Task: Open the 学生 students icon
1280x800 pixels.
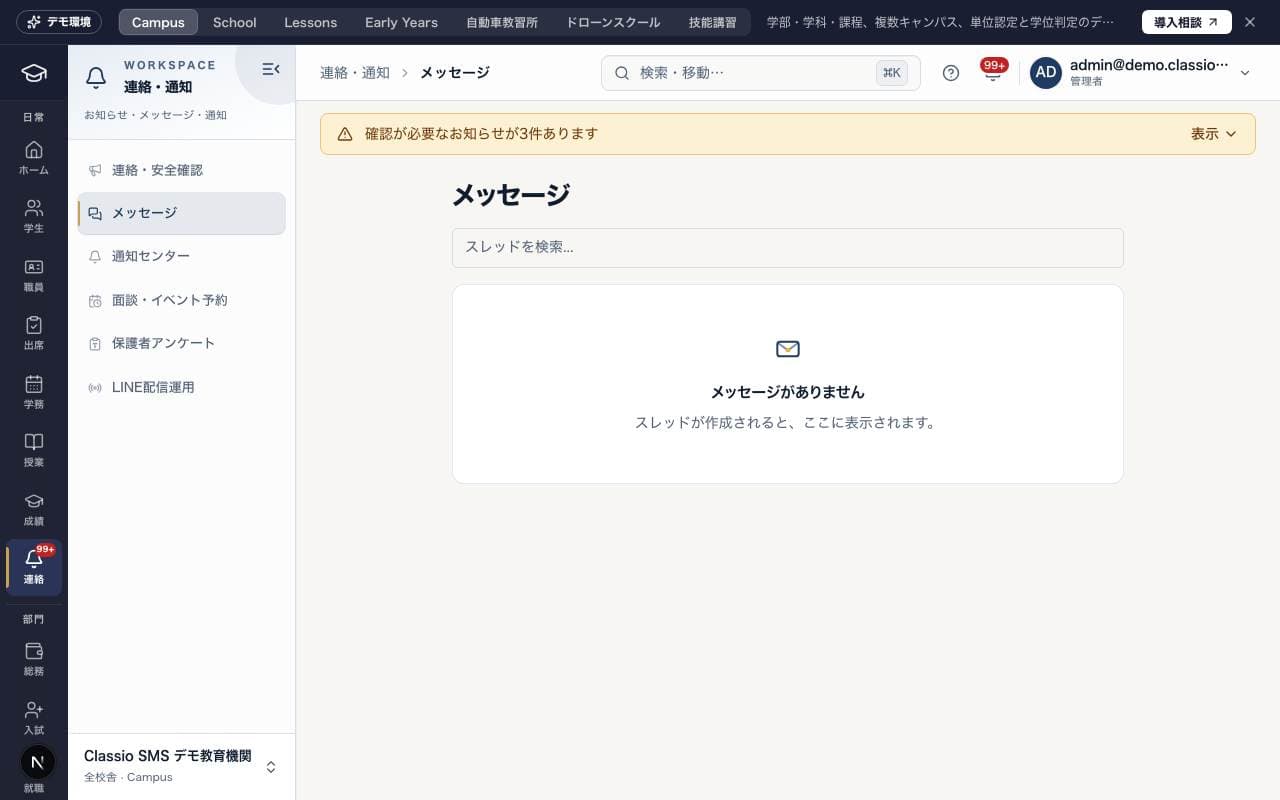Action: point(34,216)
